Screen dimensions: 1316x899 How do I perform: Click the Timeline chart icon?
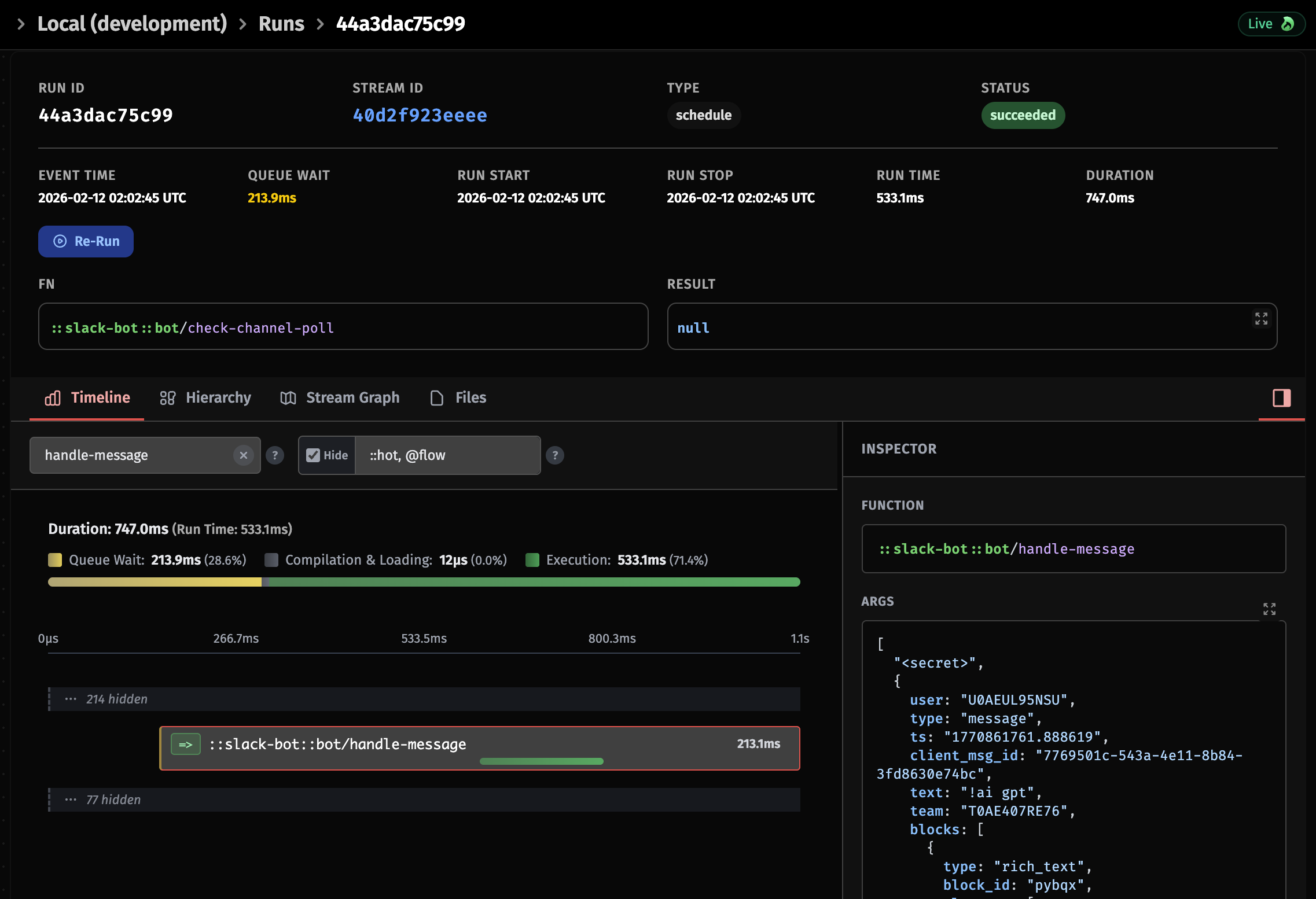click(x=53, y=397)
